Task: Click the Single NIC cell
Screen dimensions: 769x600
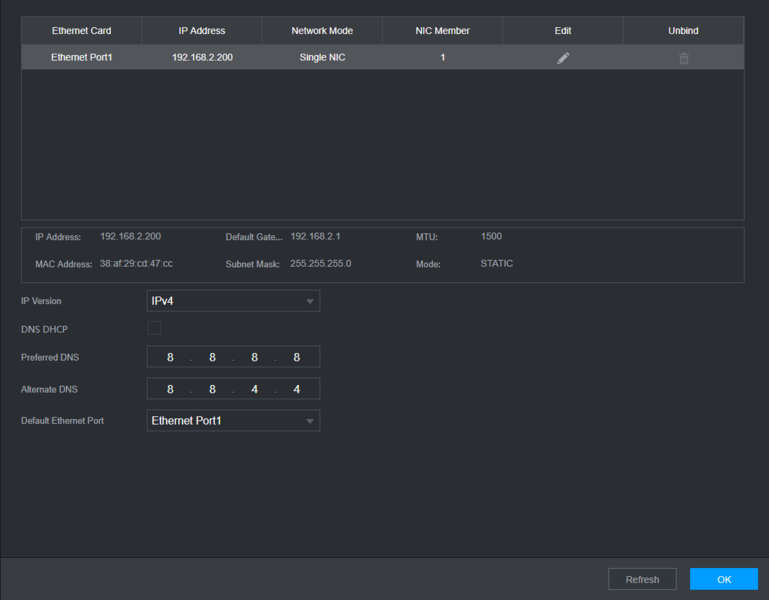Action: [322, 57]
